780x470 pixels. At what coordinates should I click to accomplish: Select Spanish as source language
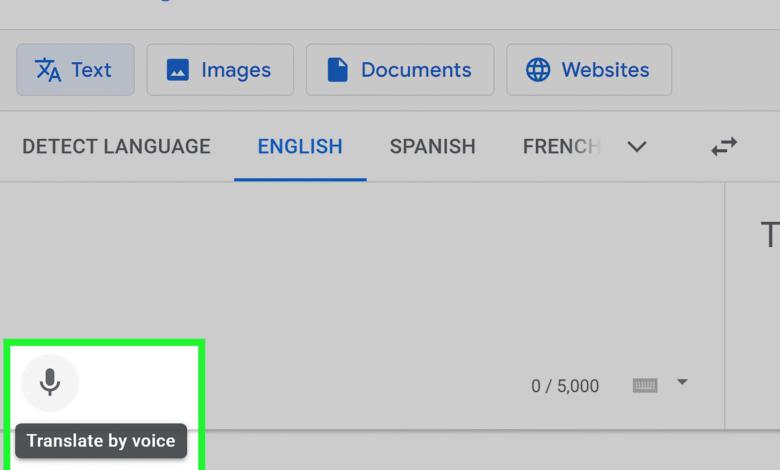click(x=432, y=147)
